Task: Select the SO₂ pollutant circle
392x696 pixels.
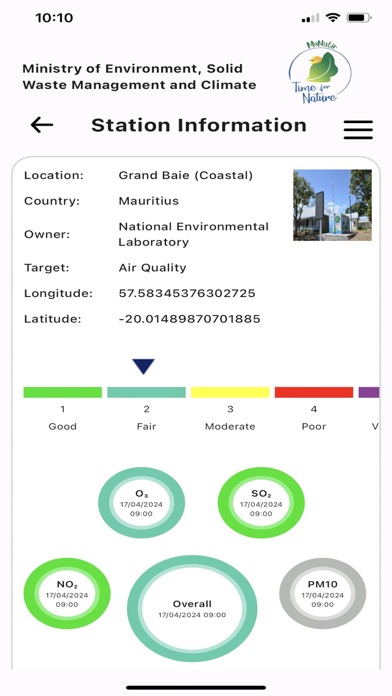Action: 261,502
